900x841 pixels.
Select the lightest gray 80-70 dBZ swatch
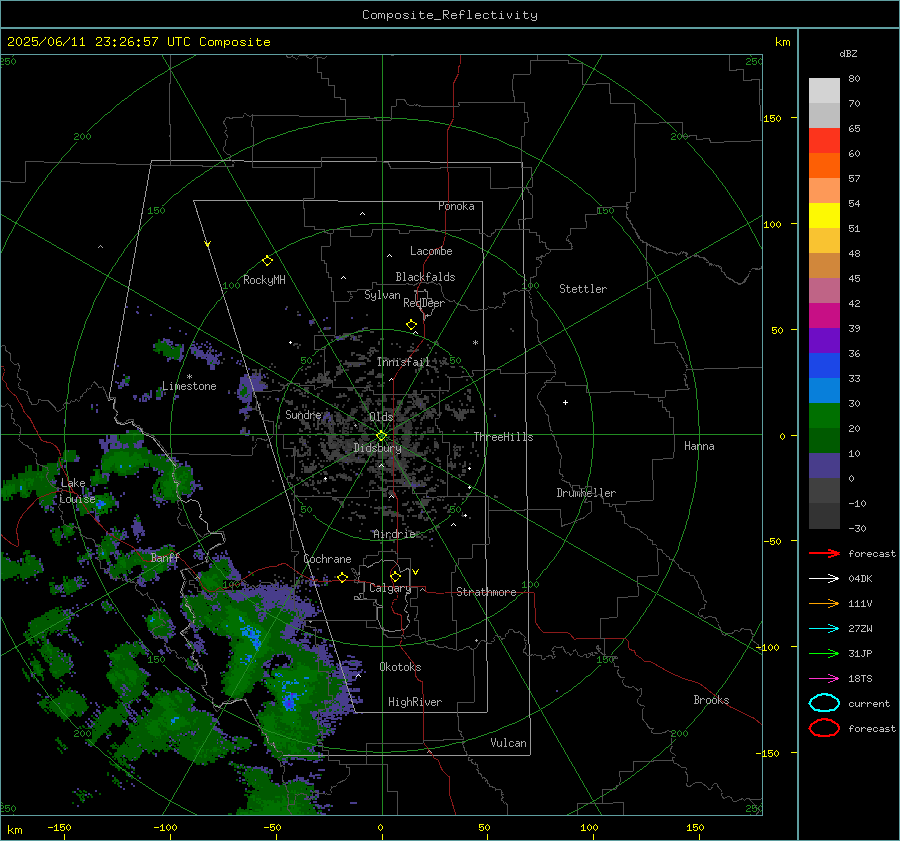(x=824, y=91)
